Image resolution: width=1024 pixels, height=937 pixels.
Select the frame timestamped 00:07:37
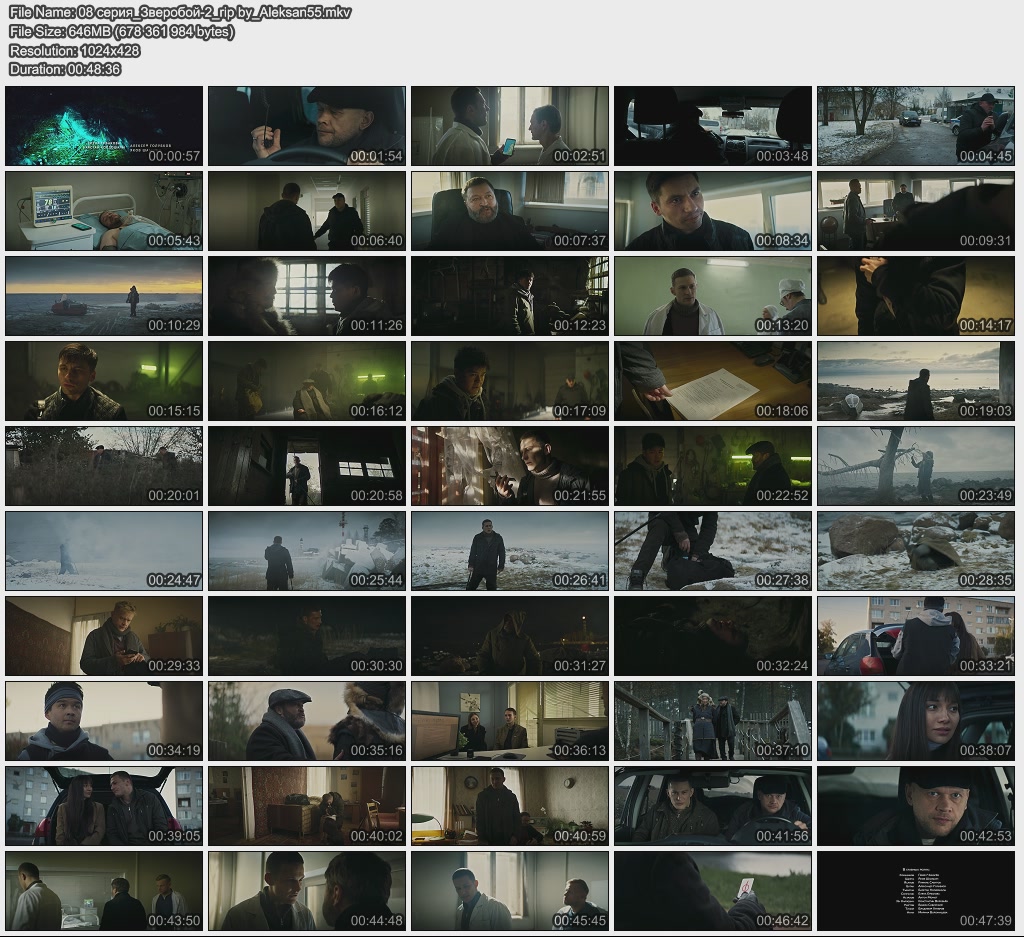(510, 211)
